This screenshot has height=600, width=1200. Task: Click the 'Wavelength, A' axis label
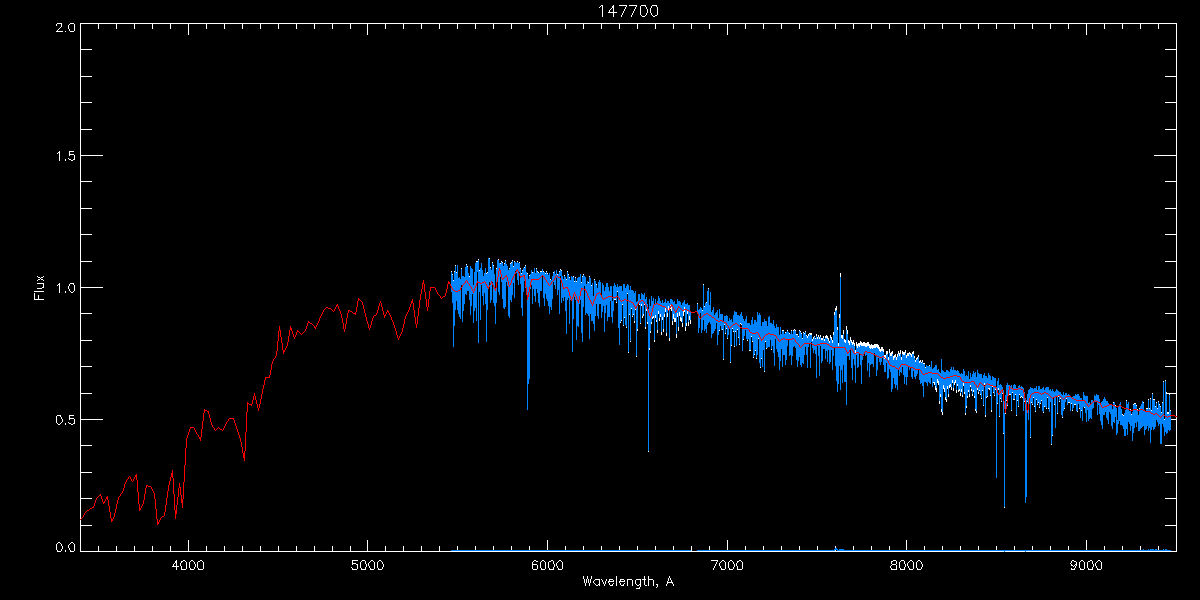point(628,582)
